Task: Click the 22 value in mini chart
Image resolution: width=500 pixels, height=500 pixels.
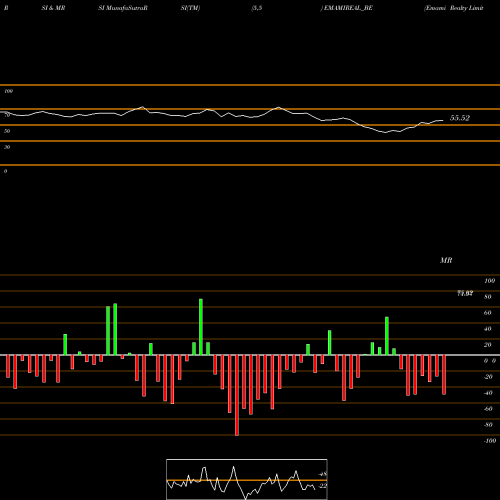Action: (323, 486)
